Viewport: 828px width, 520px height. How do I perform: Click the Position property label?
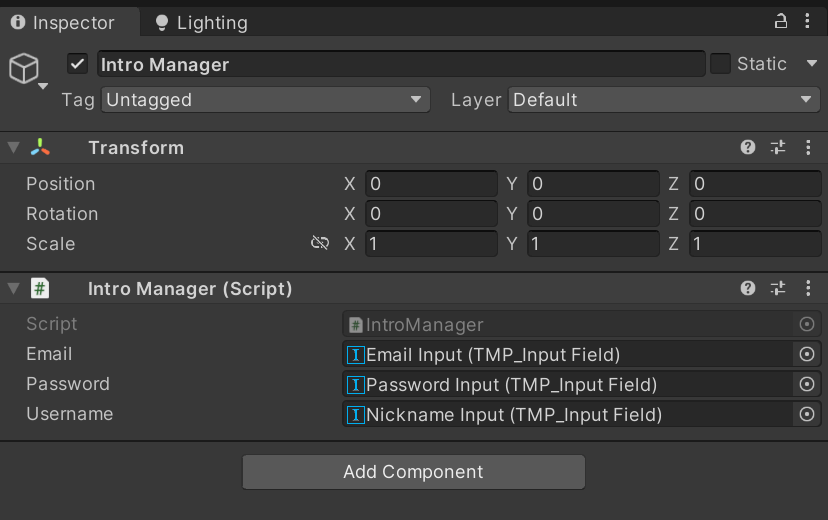[x=61, y=183]
